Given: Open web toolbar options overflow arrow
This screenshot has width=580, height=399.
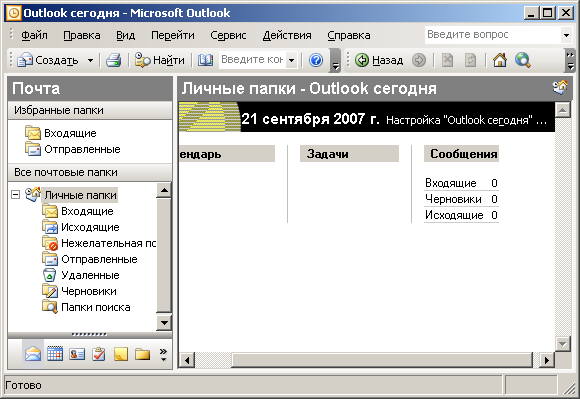Looking at the screenshot, I should [570, 61].
